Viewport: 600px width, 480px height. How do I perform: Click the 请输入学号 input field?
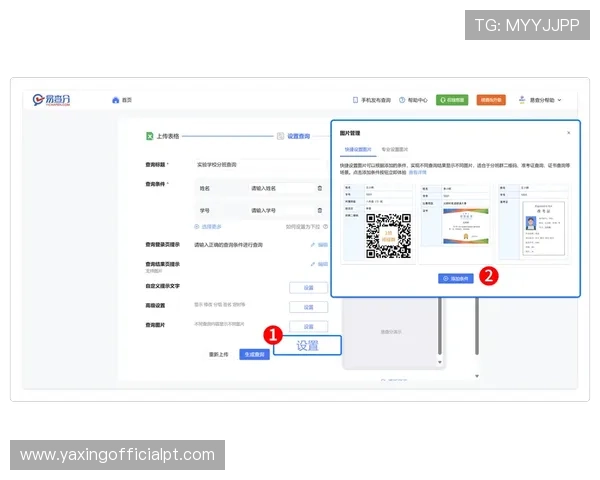(x=280, y=211)
